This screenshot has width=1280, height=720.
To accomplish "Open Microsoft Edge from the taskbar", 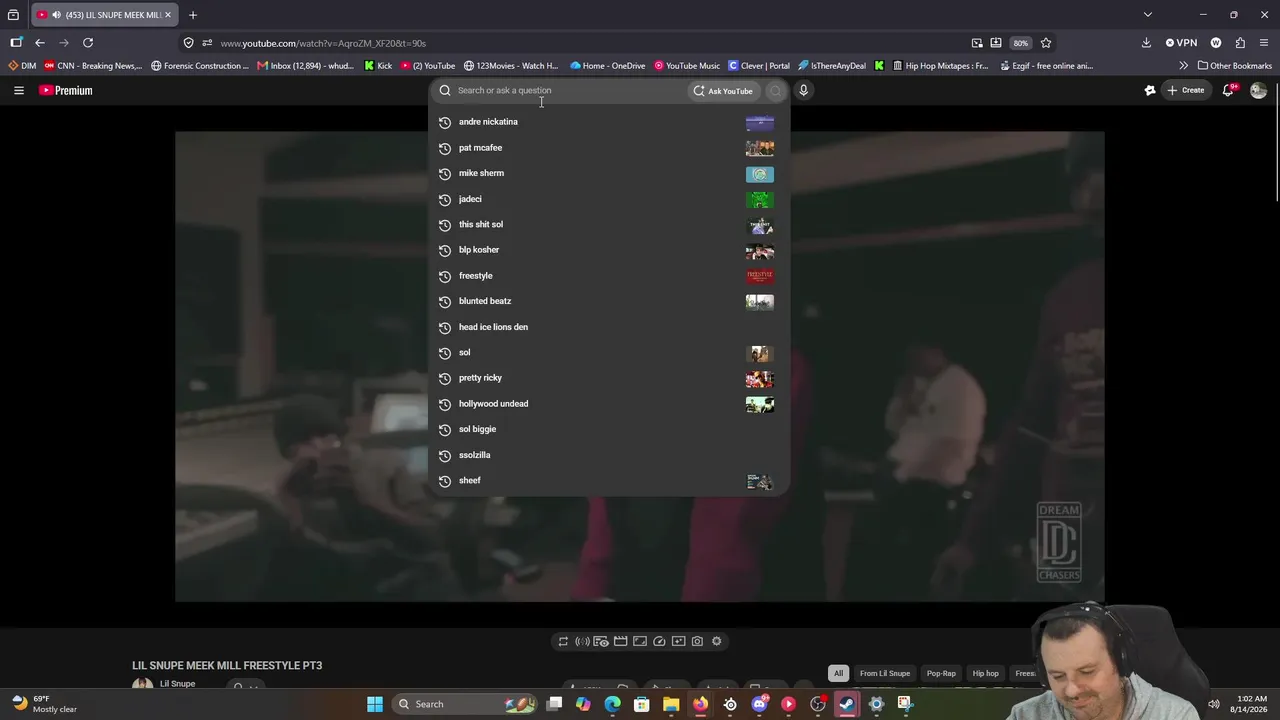I will 613,704.
